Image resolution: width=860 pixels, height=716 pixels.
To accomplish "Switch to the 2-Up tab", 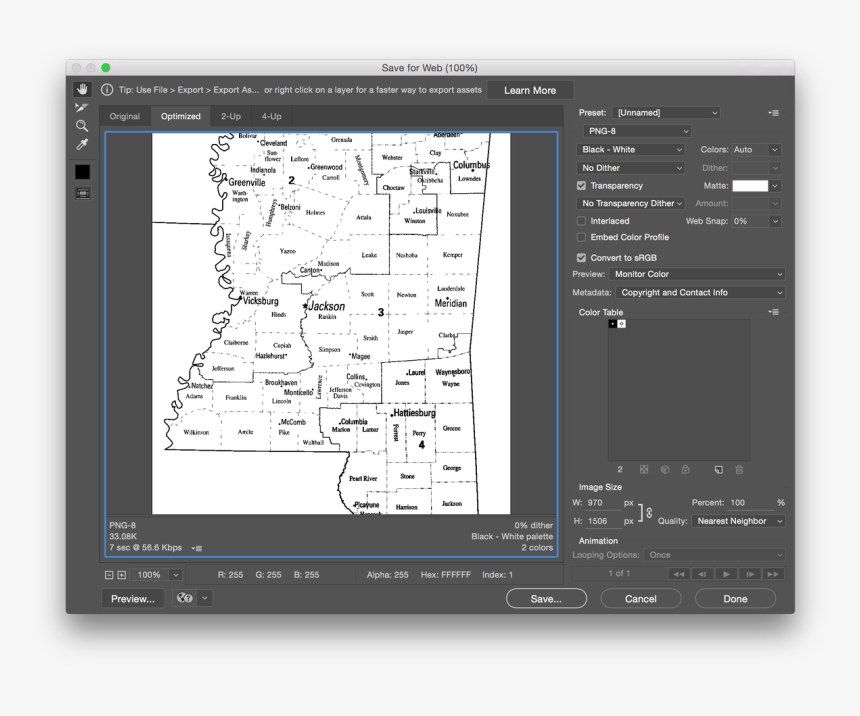I will pos(229,116).
